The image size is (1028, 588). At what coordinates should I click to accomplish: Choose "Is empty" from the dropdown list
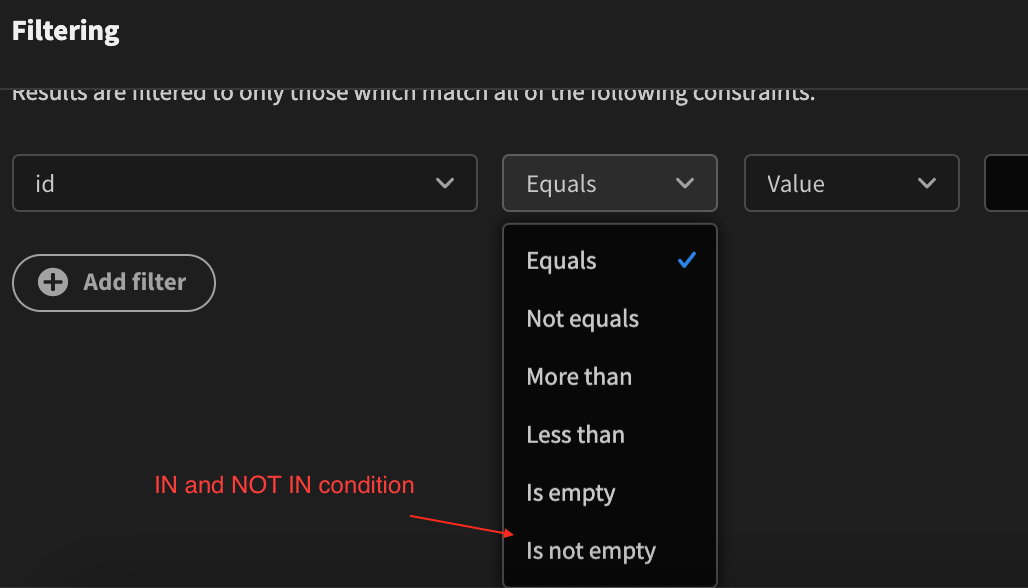[570, 492]
